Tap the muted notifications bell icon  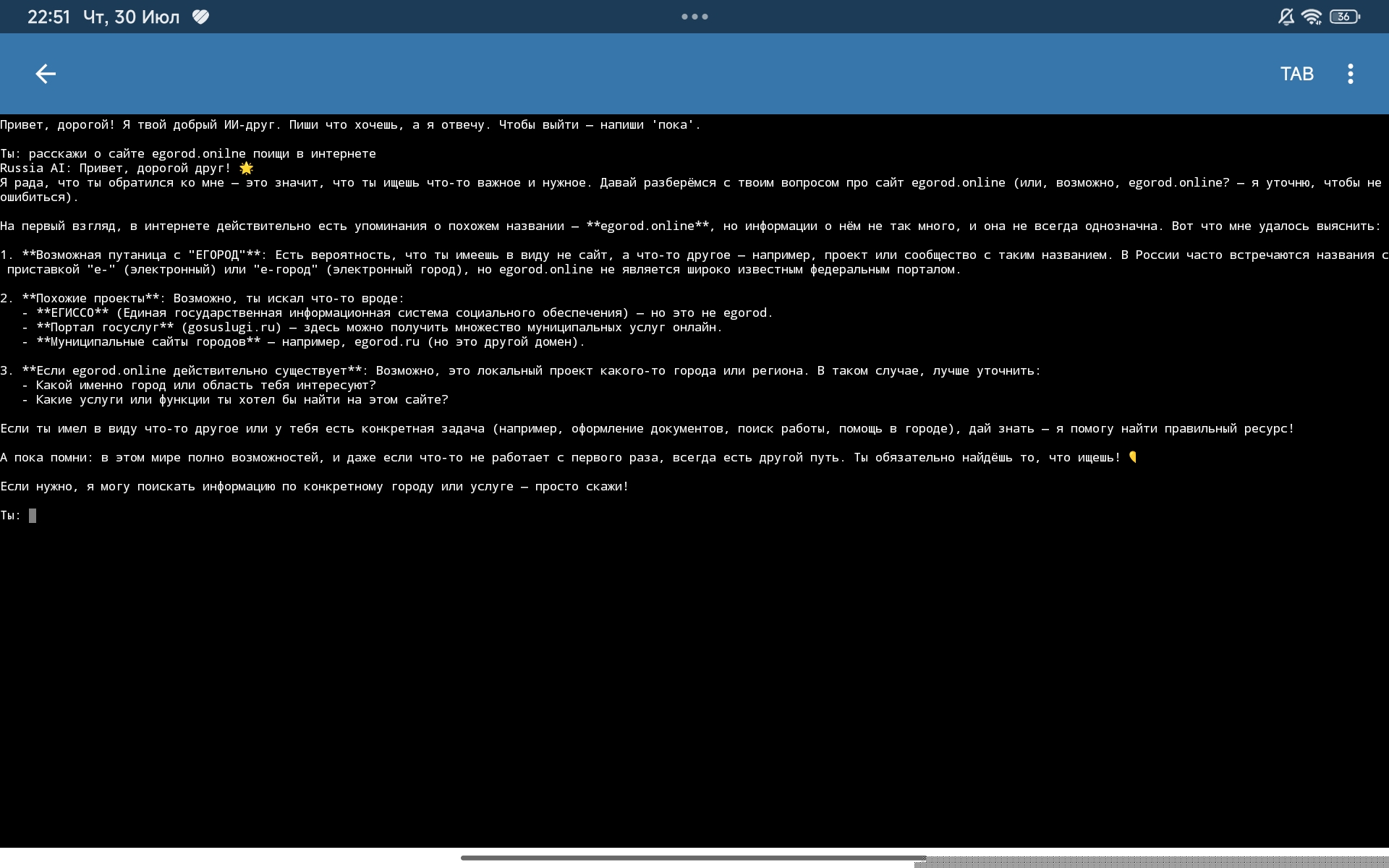click(x=1286, y=17)
